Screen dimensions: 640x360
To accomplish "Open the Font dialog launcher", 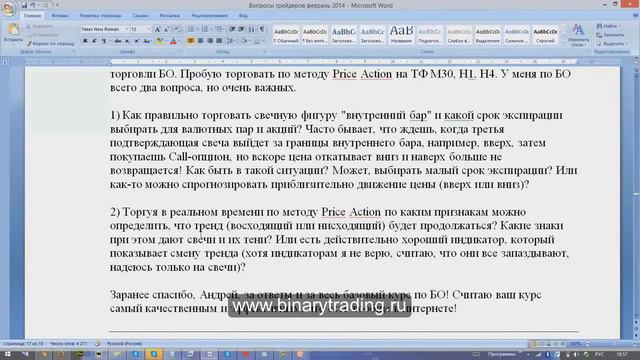I will pyautogui.click(x=181, y=52).
